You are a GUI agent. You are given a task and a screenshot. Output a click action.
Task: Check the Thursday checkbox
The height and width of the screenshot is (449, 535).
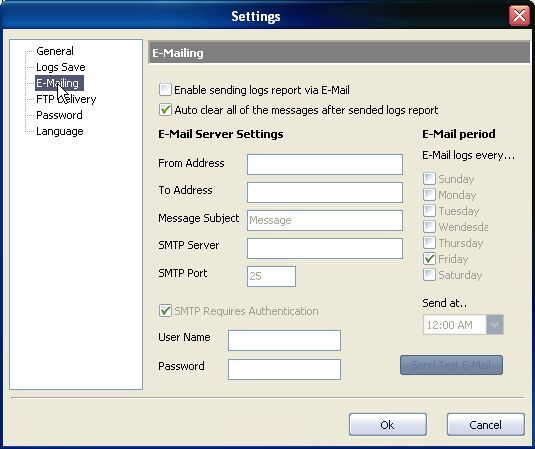tap(429, 243)
